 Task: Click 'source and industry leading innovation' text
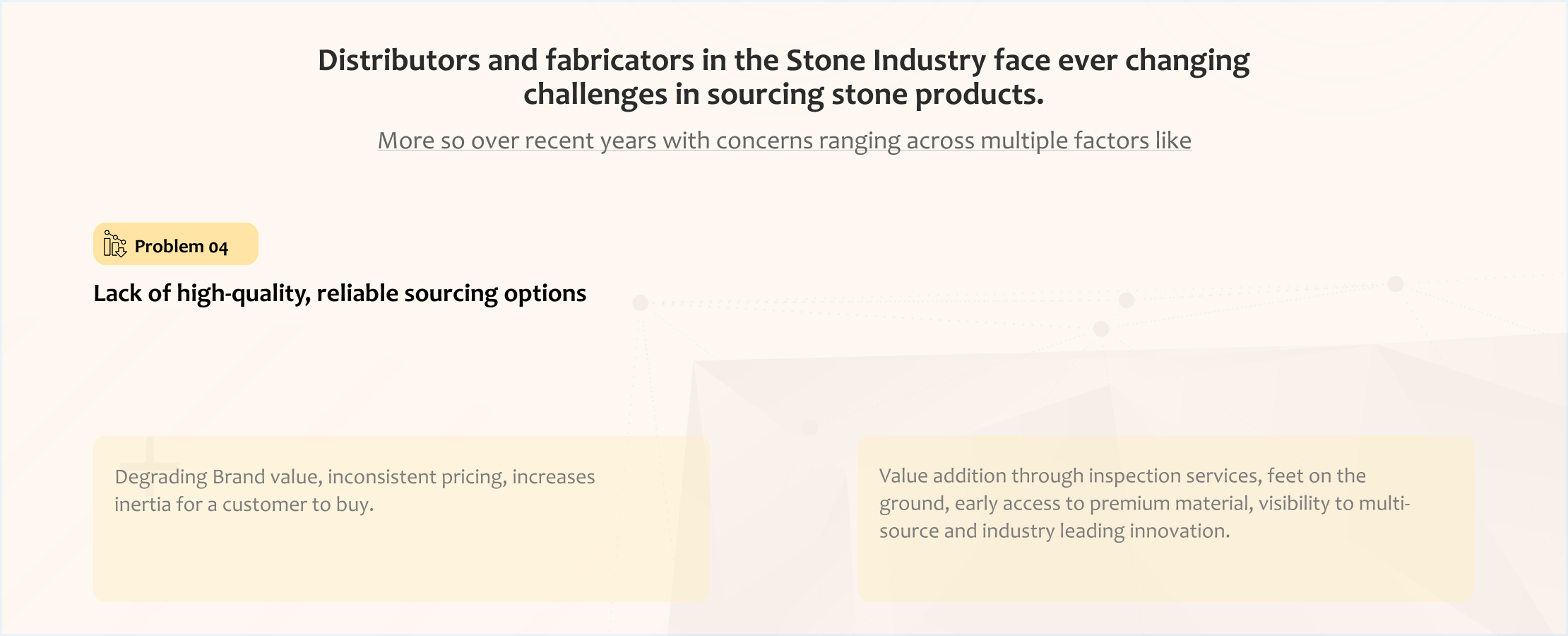click(x=1055, y=531)
